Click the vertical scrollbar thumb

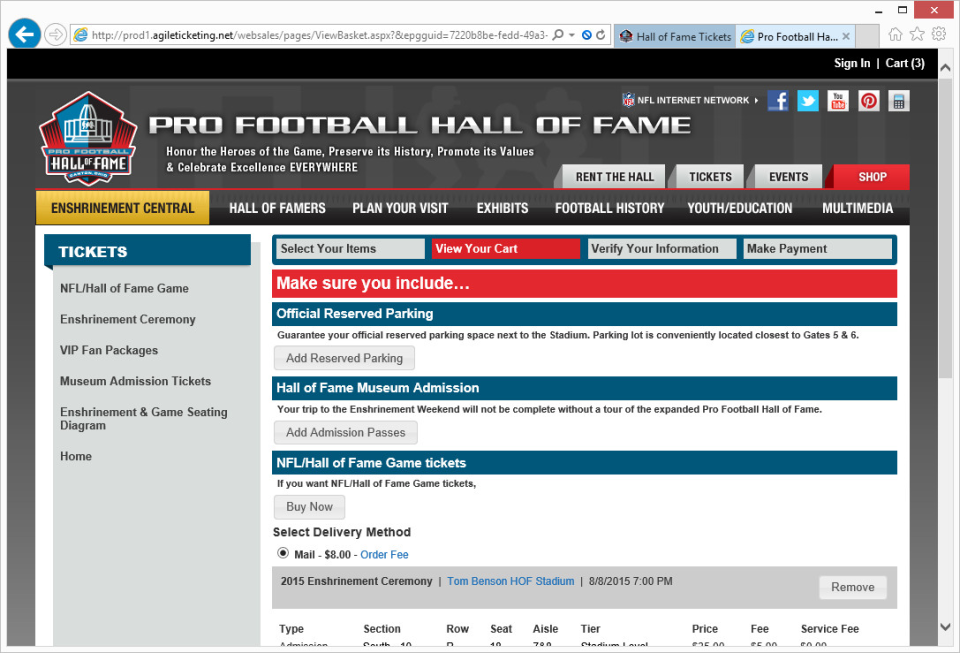tap(945, 226)
